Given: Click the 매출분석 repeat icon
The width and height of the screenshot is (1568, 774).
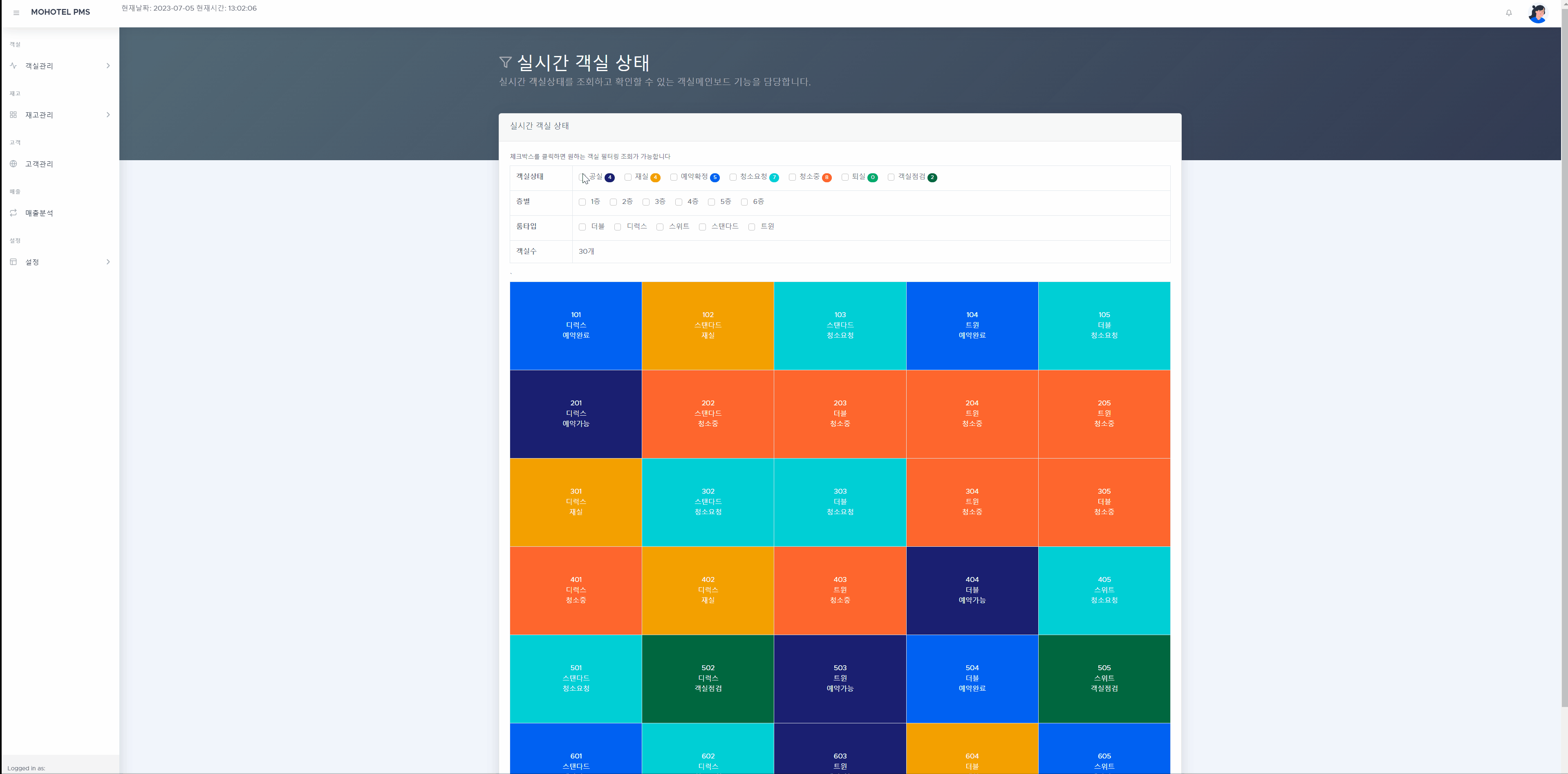Looking at the screenshot, I should pyautogui.click(x=13, y=213).
